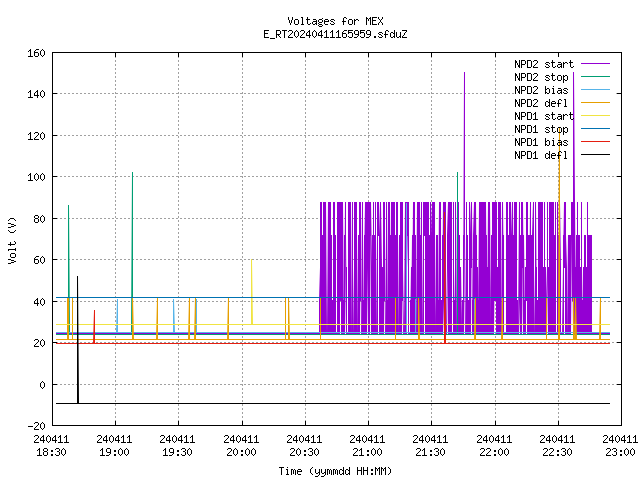Click the 'NPD2 start' legend label

[x=544, y=64]
